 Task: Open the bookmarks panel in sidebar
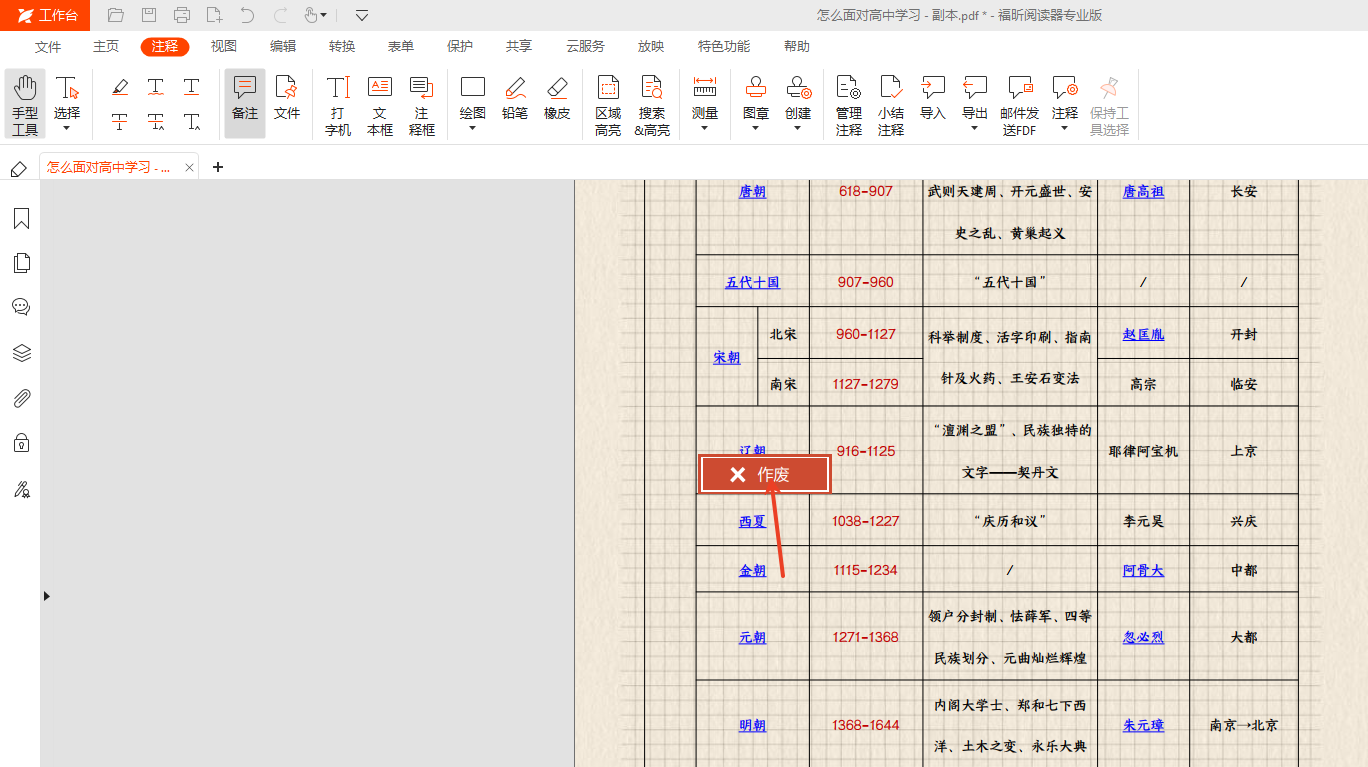[x=21, y=219]
